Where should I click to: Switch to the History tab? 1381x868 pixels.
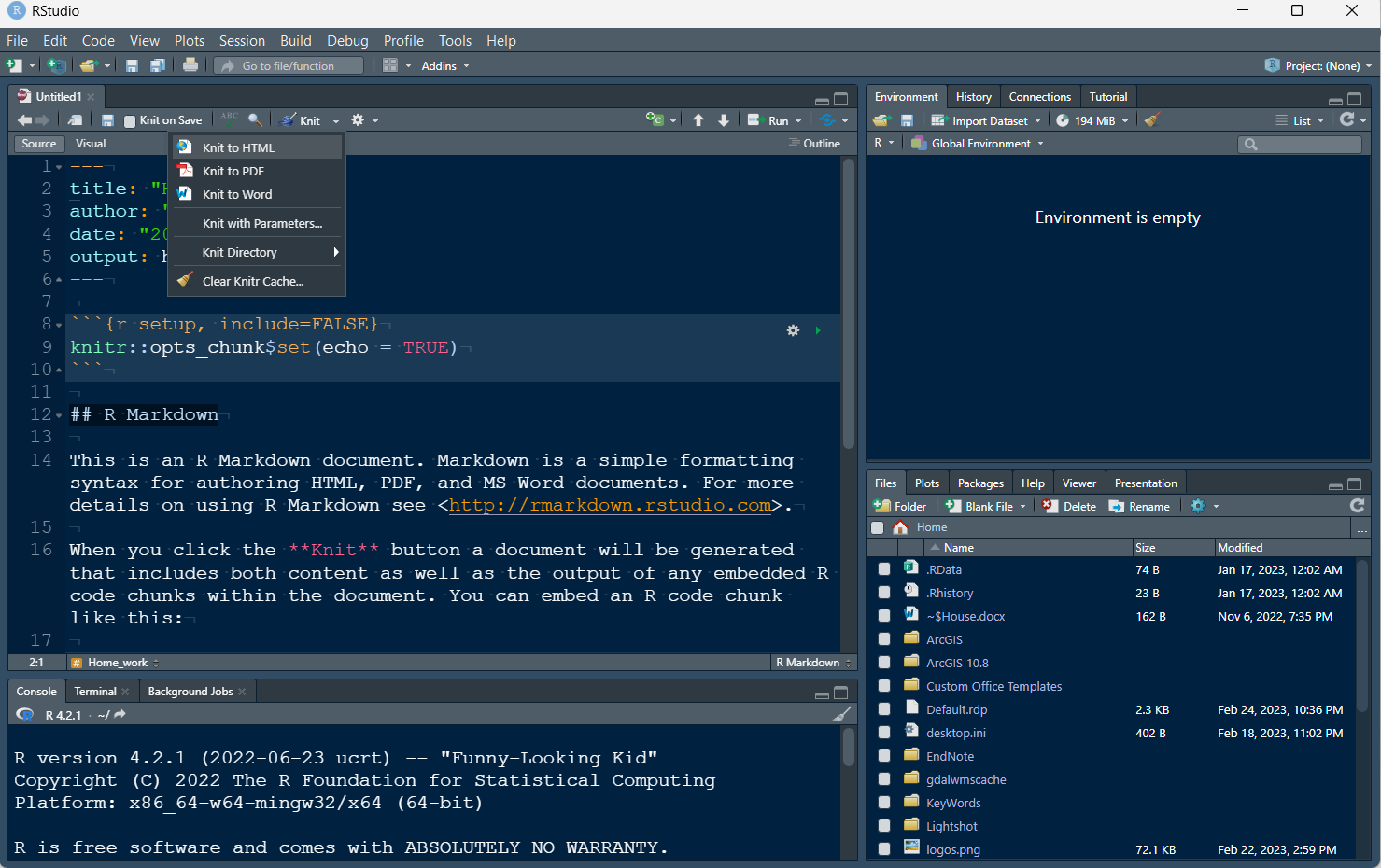point(973,97)
